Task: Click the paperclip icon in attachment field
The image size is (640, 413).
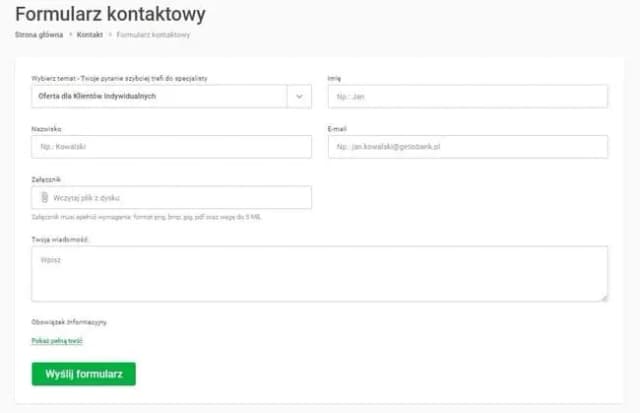Action: coord(45,198)
